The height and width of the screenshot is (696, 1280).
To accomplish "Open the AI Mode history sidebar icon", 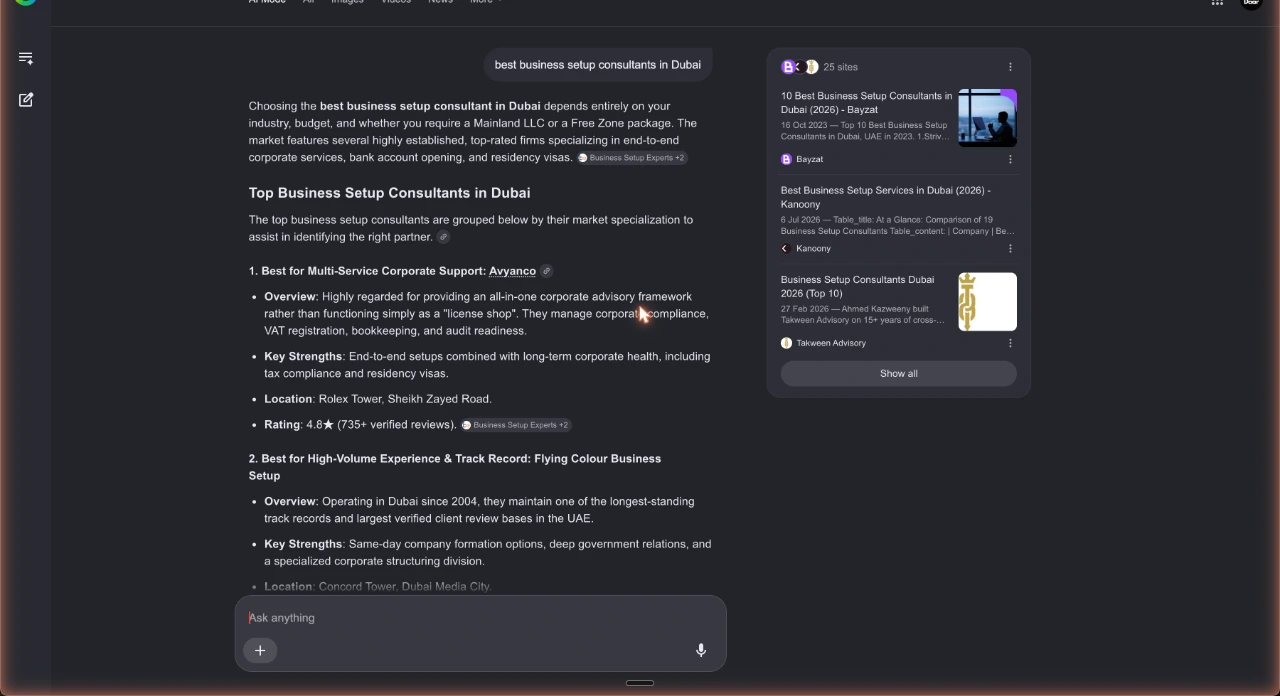I will (26, 58).
